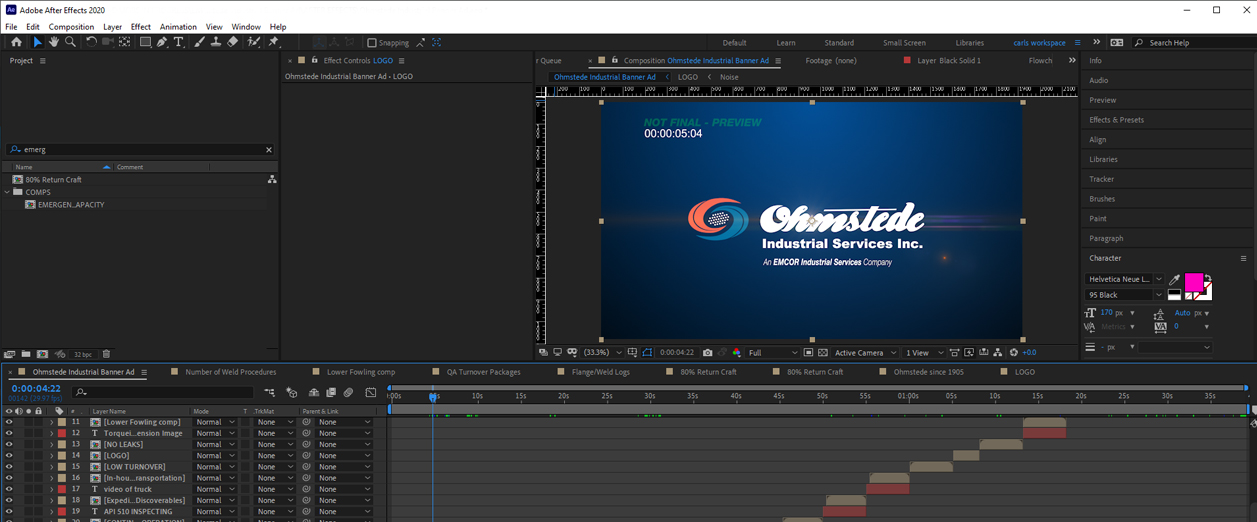1257x522 pixels.
Task: Click the Draft 3D icon in timeline
Action: click(292, 392)
